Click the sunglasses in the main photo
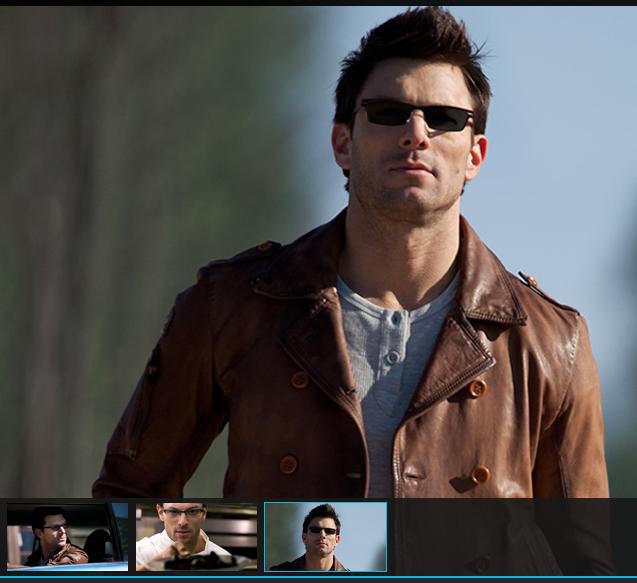 415,115
